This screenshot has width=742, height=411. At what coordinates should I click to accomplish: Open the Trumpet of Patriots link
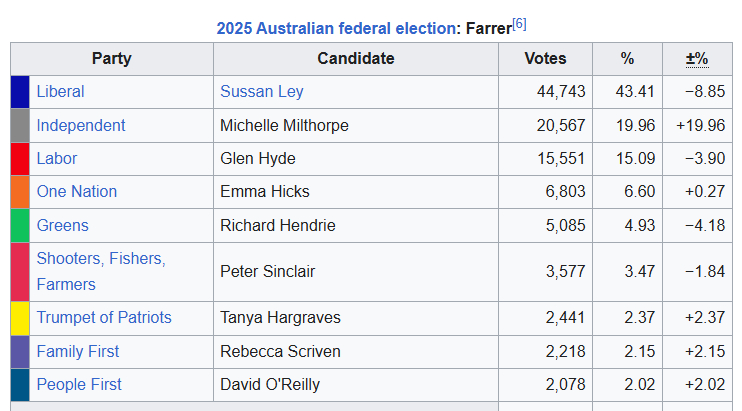pyautogui.click(x=104, y=318)
